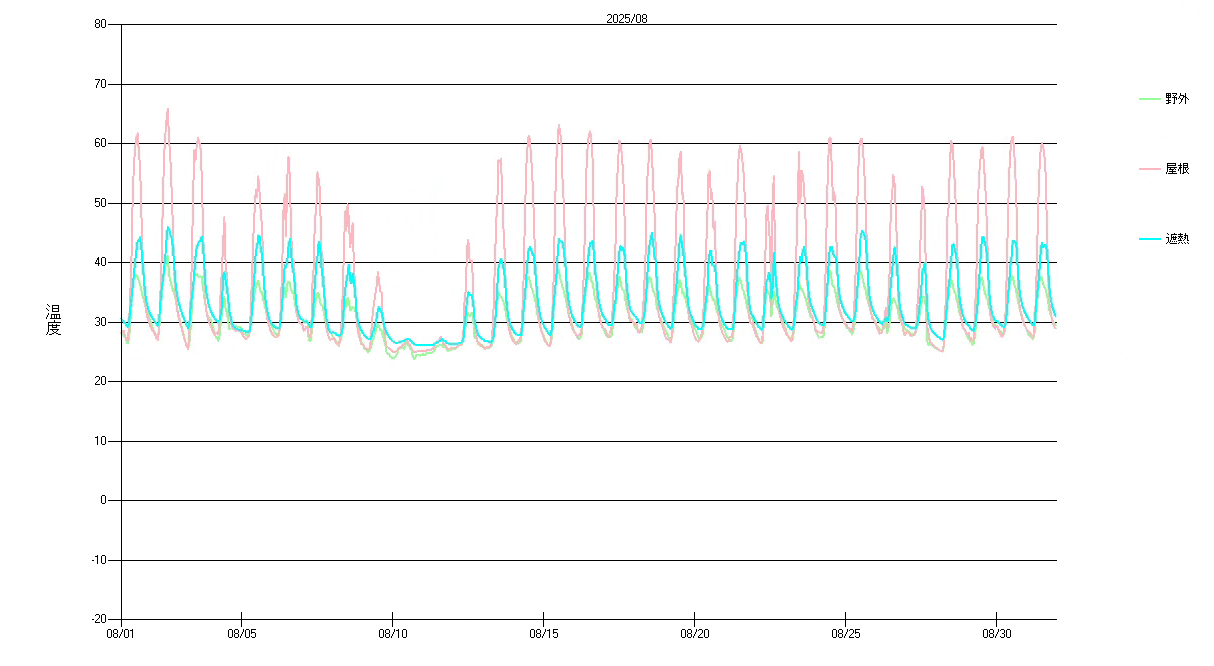The width and height of the screenshot is (1214, 666).
Task: Click the 08/30 date tick label
Action: pyautogui.click(x=996, y=634)
